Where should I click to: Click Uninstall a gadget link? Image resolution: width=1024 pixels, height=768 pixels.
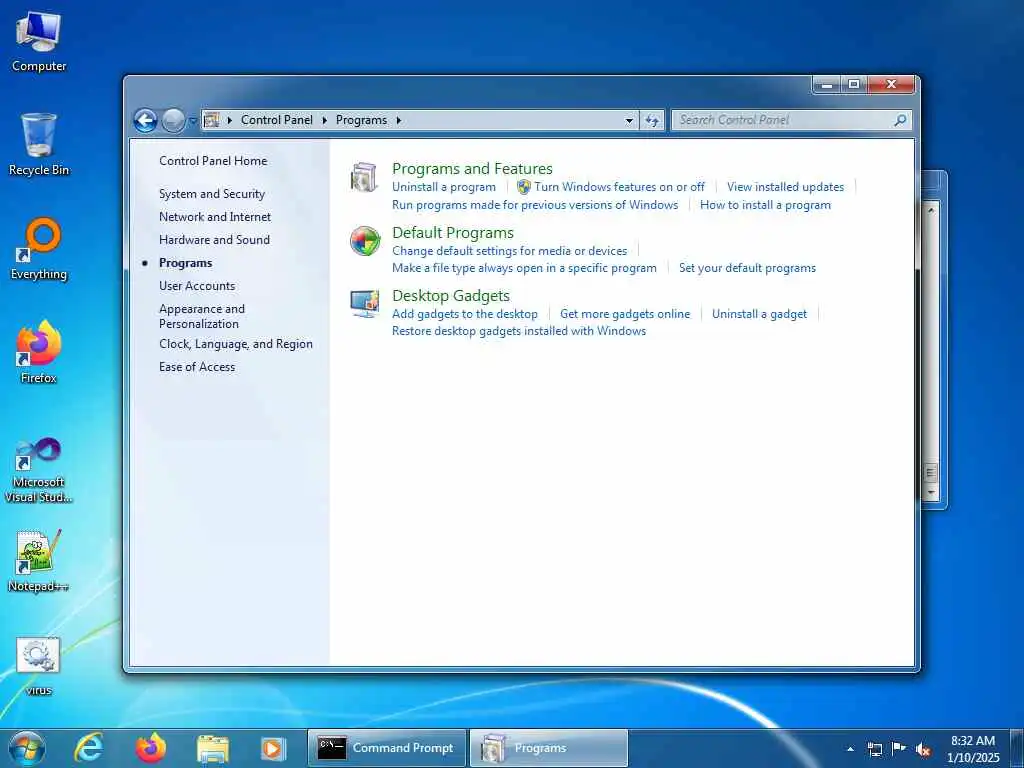point(759,314)
